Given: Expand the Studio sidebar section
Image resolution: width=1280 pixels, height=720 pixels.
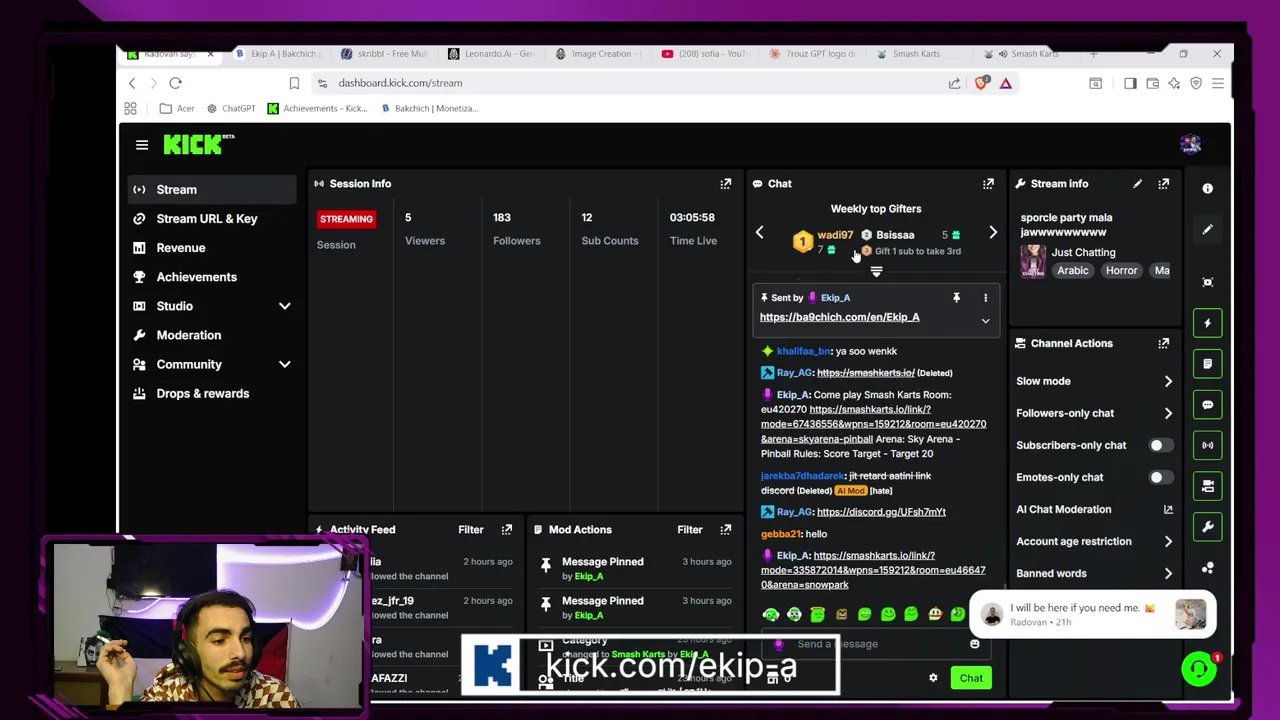Looking at the screenshot, I should pos(284,306).
